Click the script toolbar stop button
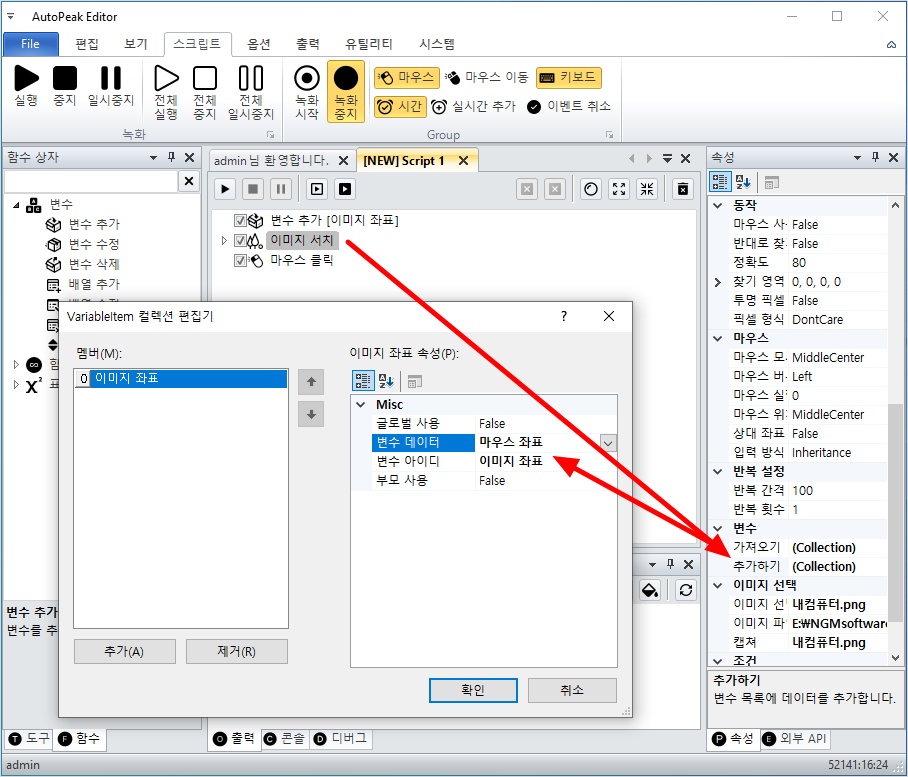Image resolution: width=908 pixels, height=777 pixels. 252,189
